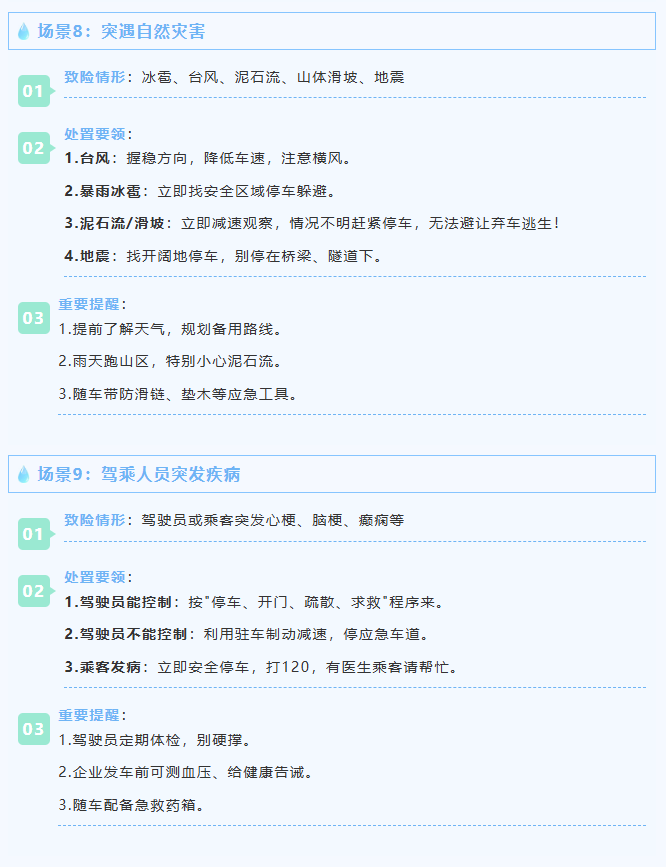Click the water drop icon beside 场景8

point(24,31)
